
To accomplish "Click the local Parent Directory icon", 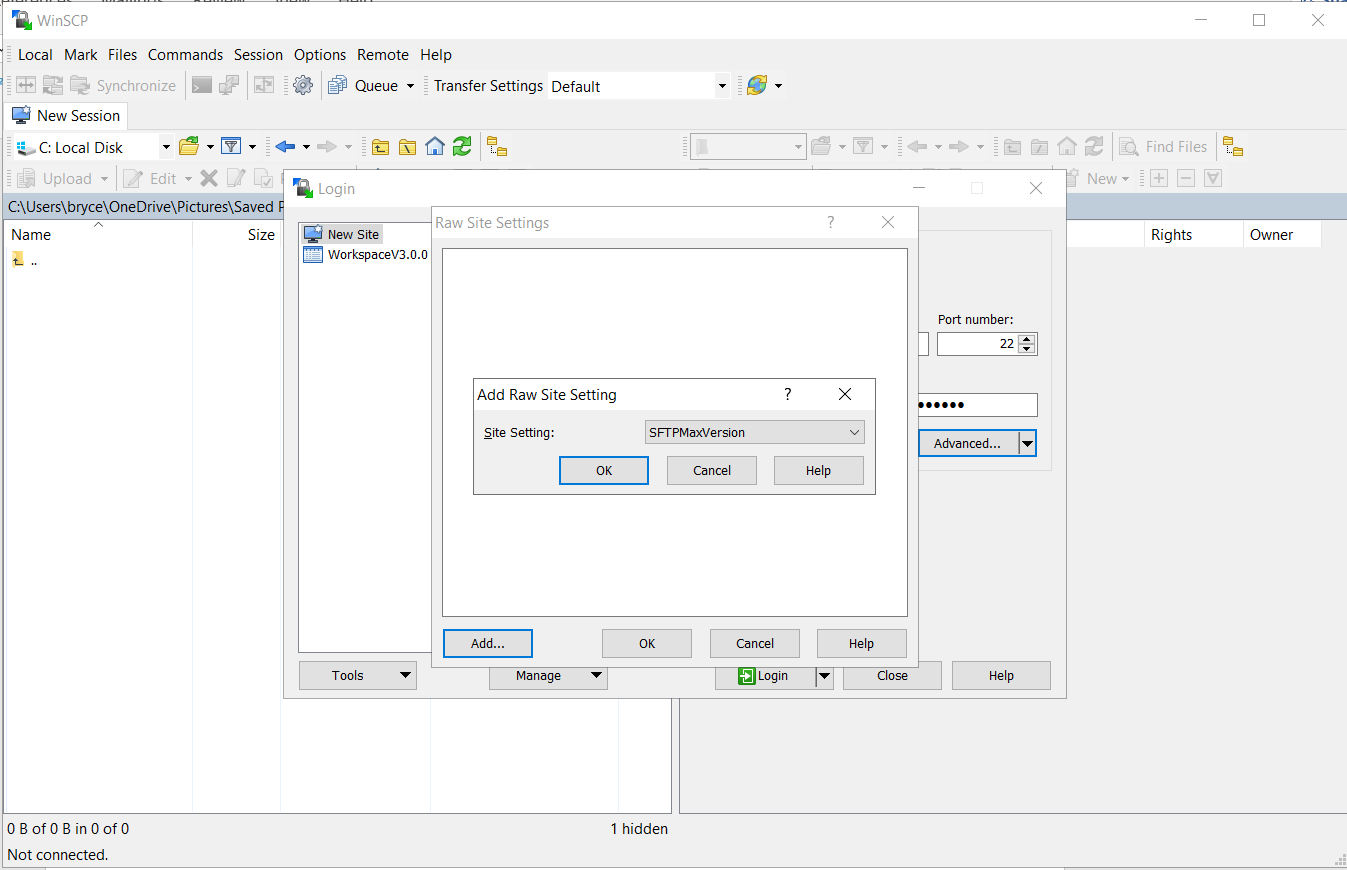I will (381, 147).
